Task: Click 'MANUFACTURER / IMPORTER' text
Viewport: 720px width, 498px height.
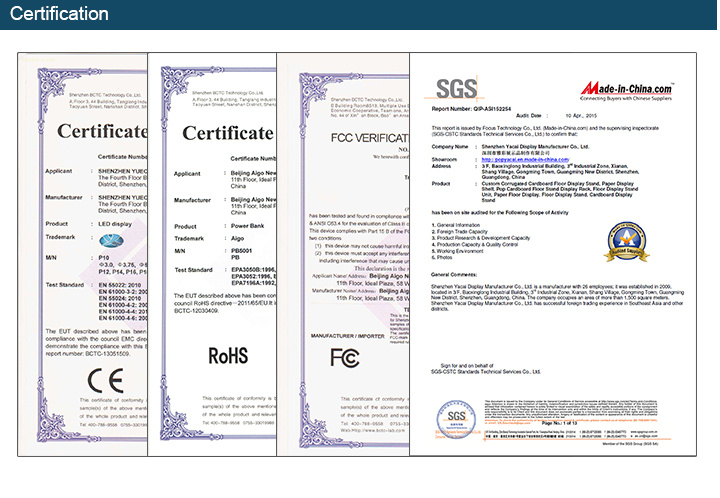Action: (x=348, y=336)
